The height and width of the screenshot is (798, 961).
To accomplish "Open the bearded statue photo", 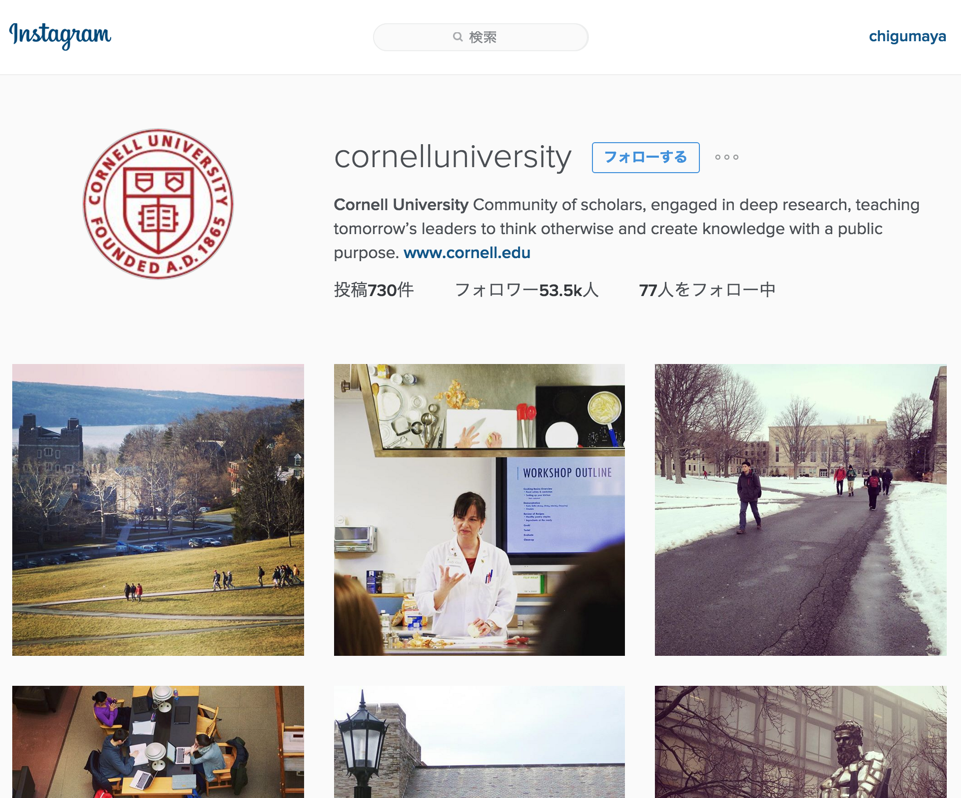I will pyautogui.click(x=800, y=742).
